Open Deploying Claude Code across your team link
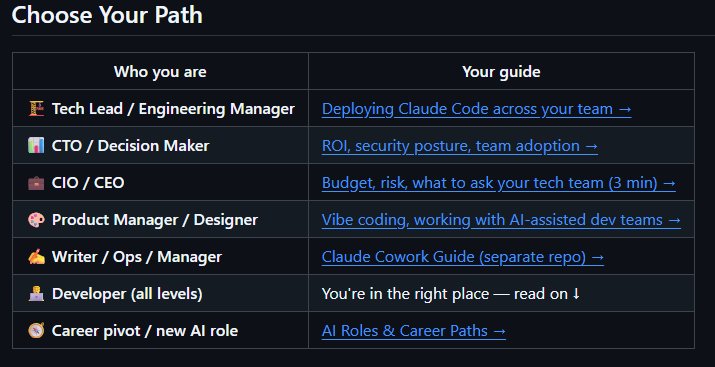 point(477,109)
